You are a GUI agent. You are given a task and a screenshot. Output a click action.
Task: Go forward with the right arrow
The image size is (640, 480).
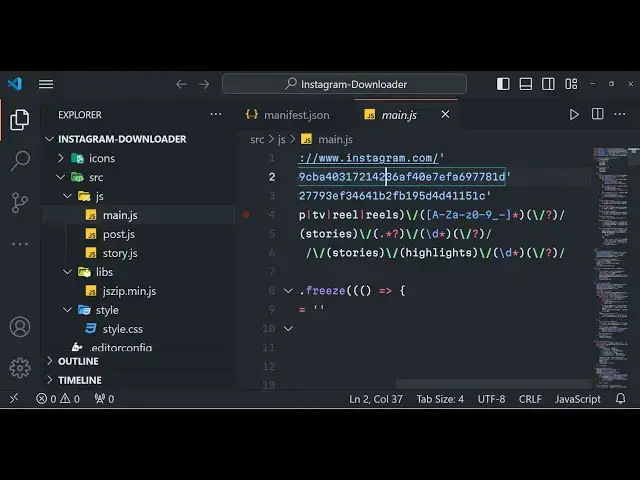point(204,84)
